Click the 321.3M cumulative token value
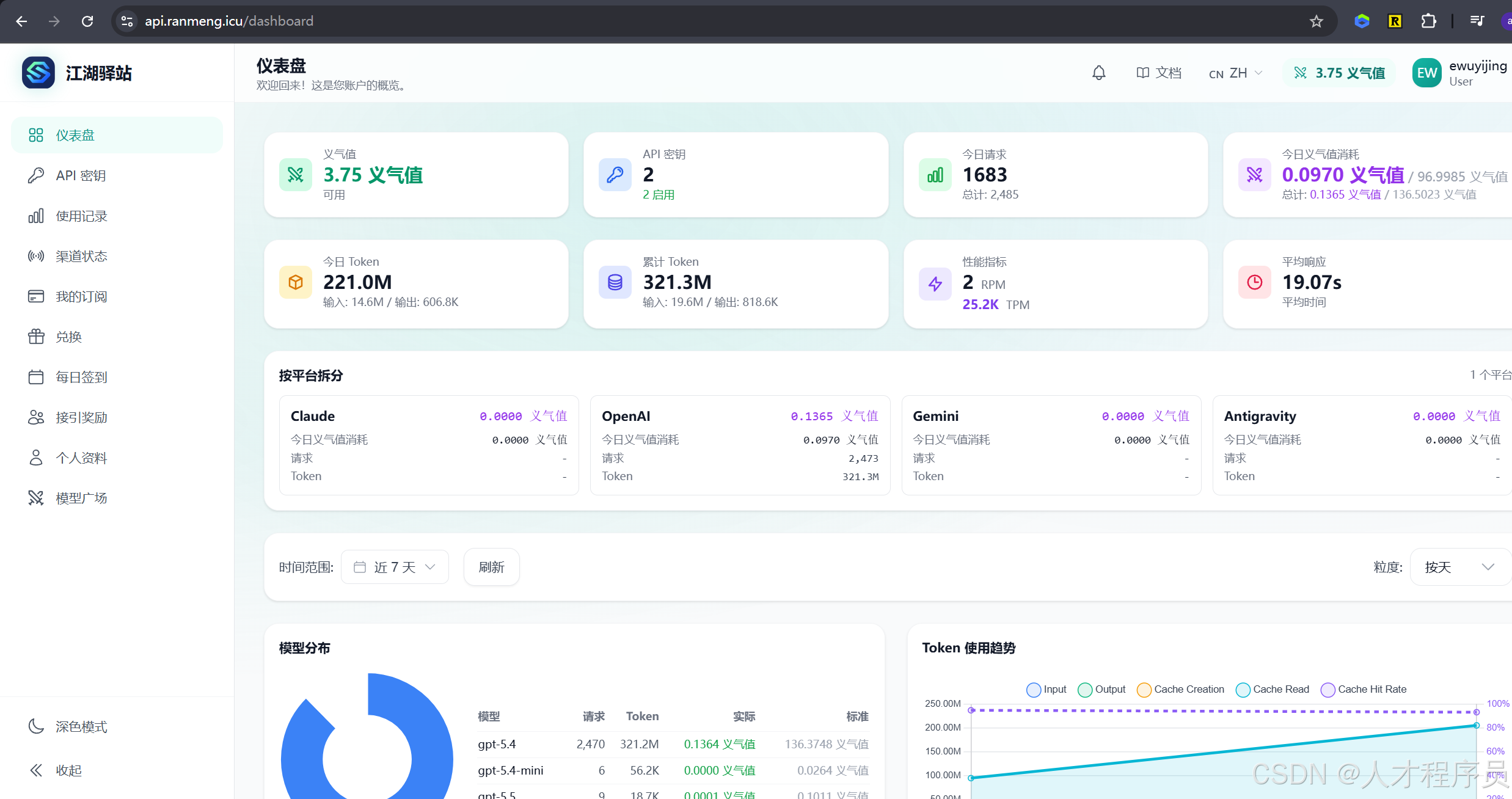The width and height of the screenshot is (1512, 799). [x=677, y=282]
